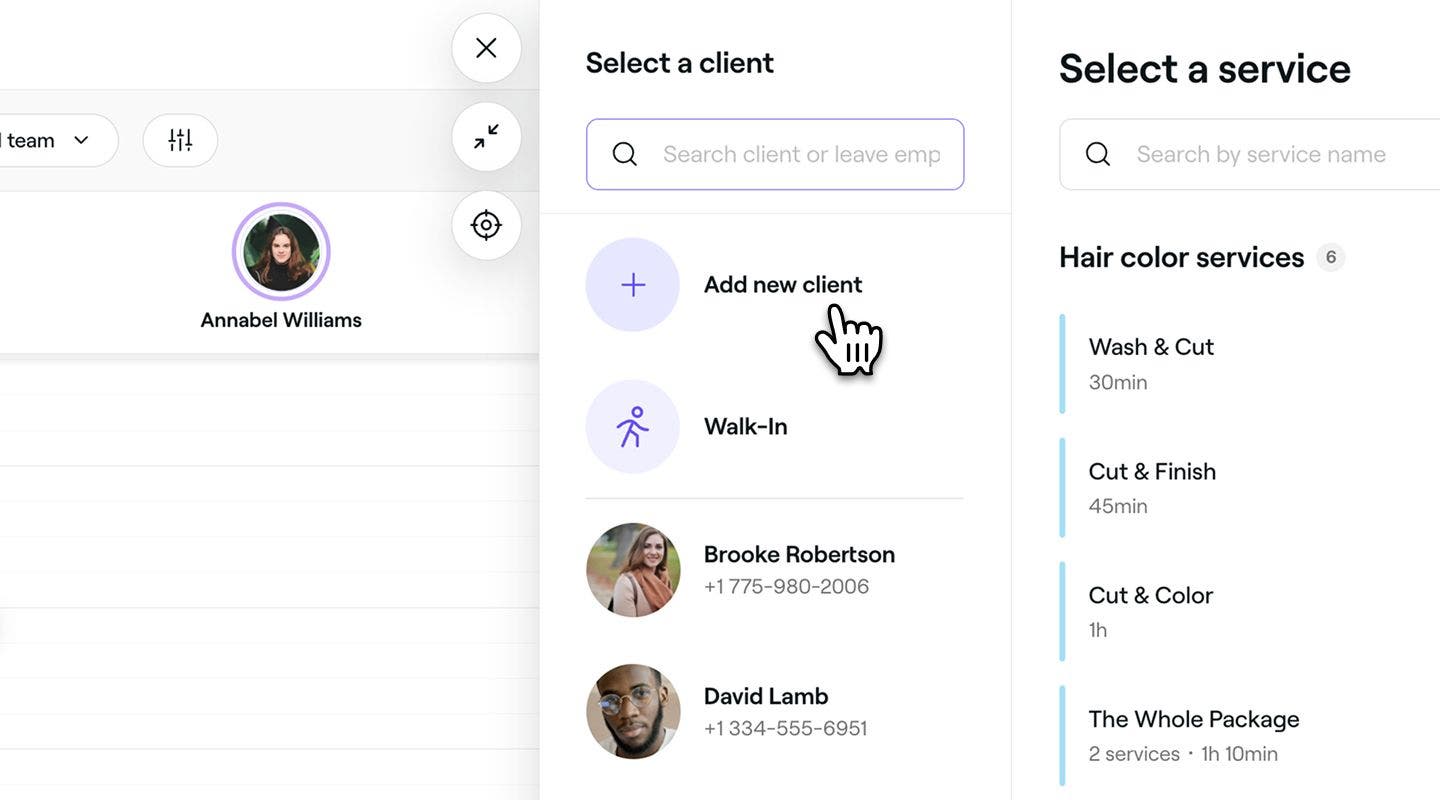
Task: Select the Wash & Cut service
Action: click(x=1250, y=364)
